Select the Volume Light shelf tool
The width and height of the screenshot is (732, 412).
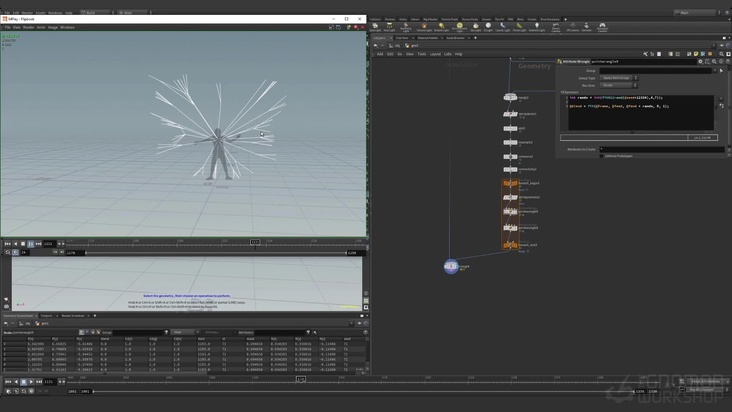[x=424, y=27]
